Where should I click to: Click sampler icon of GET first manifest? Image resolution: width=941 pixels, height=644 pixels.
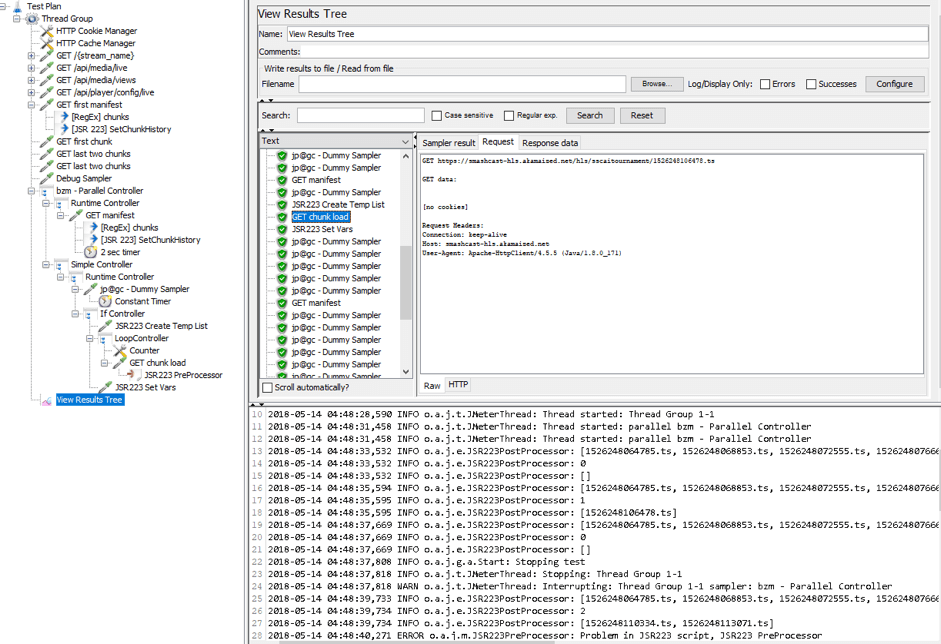[47, 104]
